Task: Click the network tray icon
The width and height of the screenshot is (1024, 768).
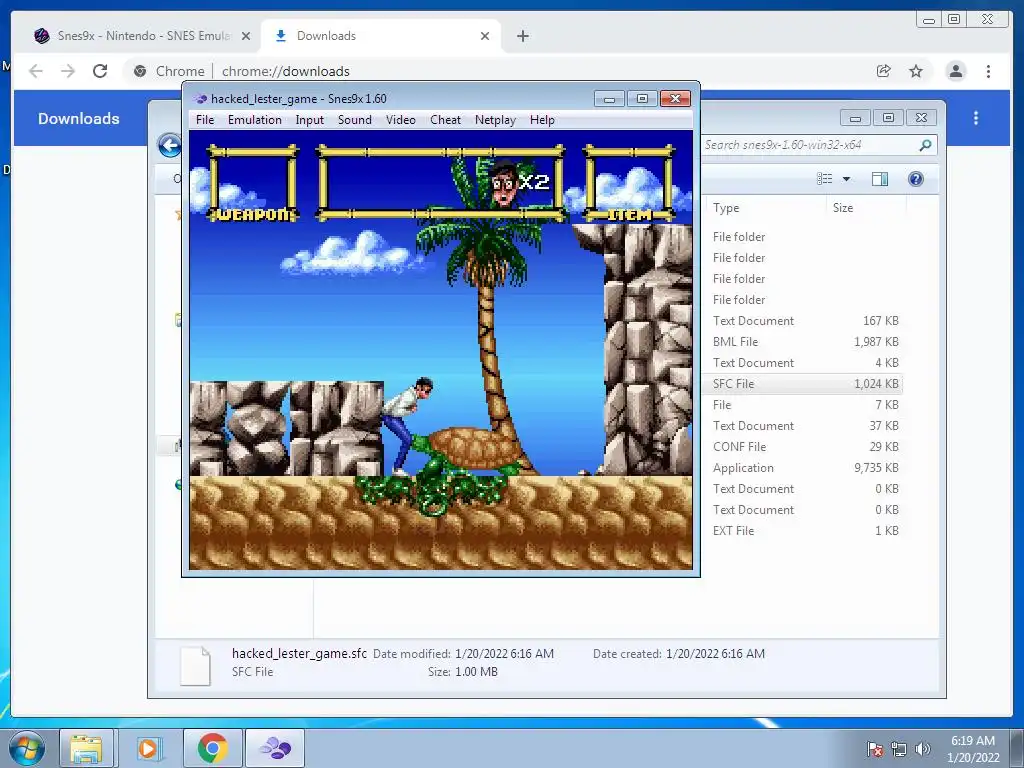Action: tap(899, 749)
